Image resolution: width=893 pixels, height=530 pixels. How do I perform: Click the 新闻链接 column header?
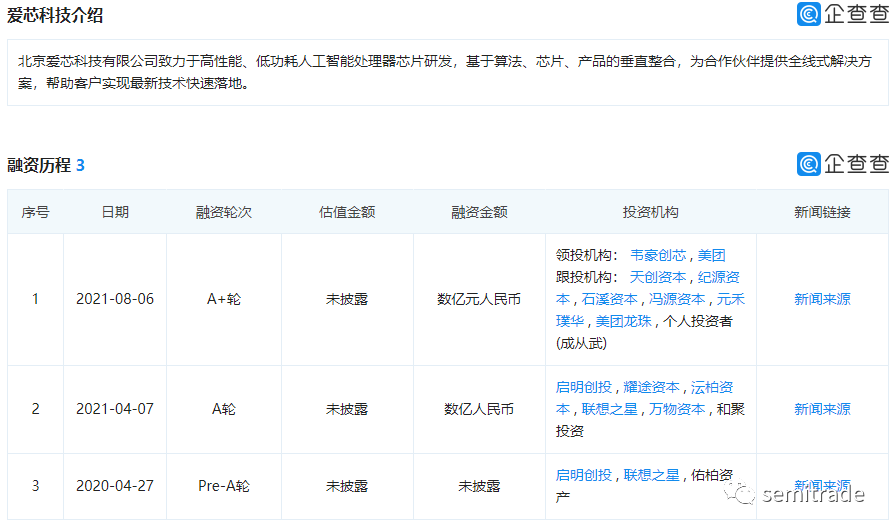[x=822, y=212]
